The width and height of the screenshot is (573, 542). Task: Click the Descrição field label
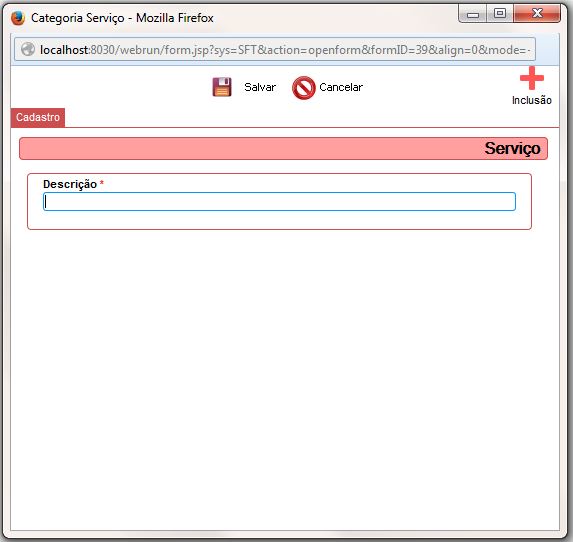click(x=70, y=184)
